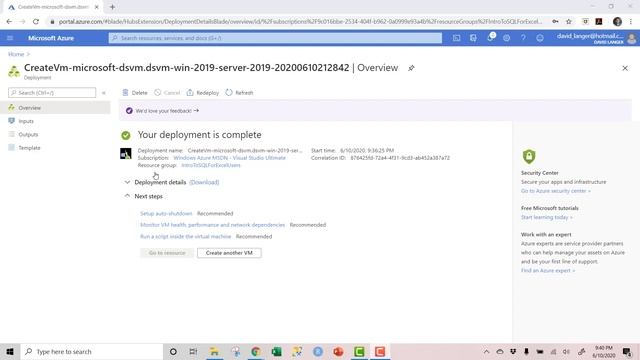Open the Azure portal hamburger menu

(x=10, y=38)
